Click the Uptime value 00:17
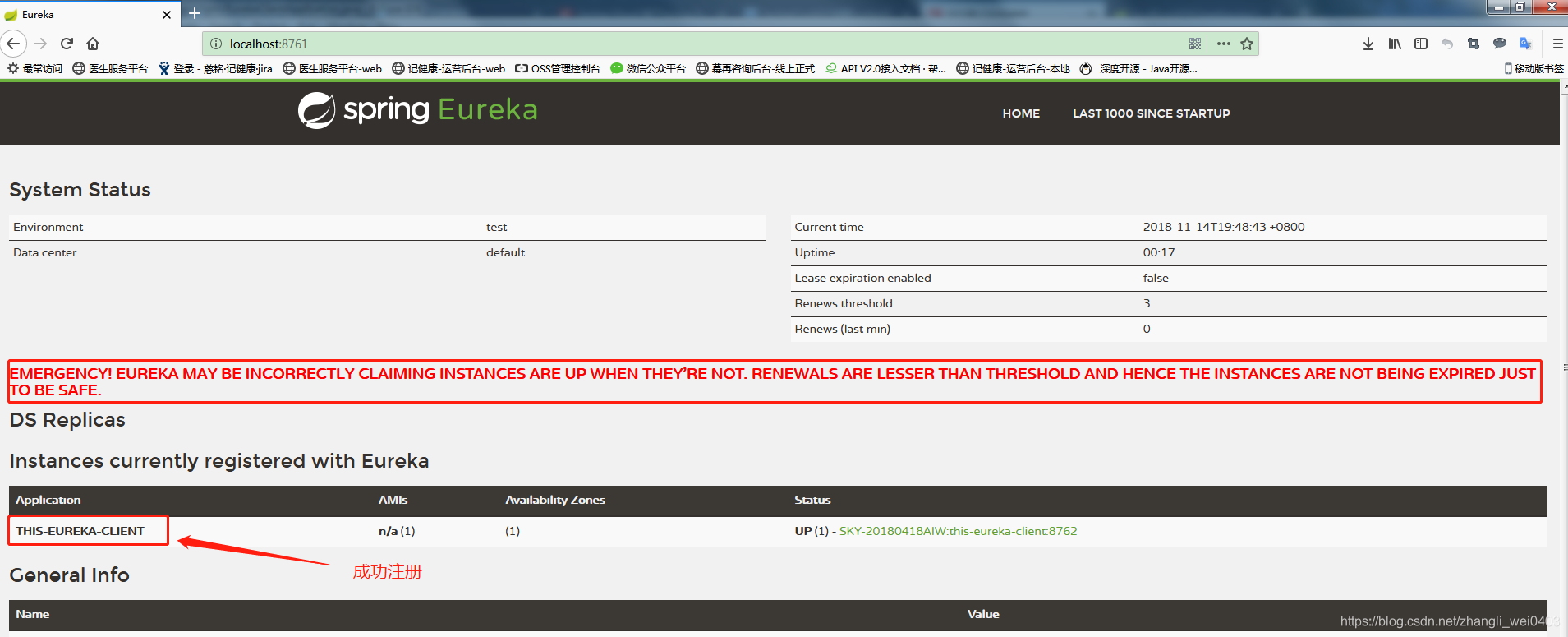Screen dimensions: 1568x637 pyautogui.click(x=1159, y=252)
